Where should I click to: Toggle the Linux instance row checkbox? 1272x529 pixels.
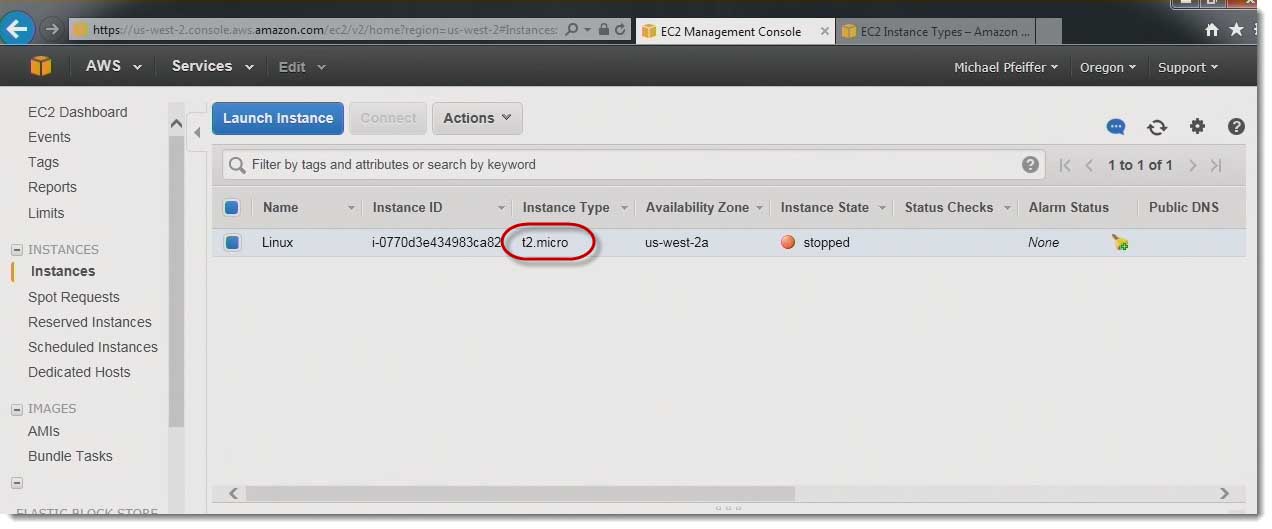point(232,242)
